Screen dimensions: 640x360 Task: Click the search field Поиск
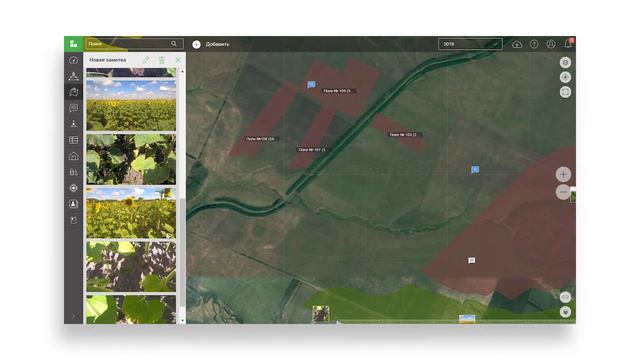(x=134, y=44)
